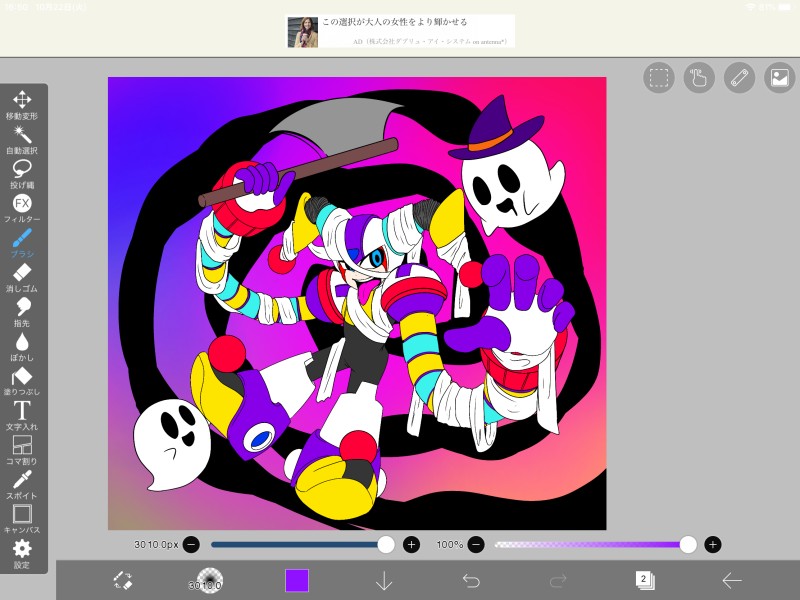Select the Bucket fill tool (塗りつぶし)
Image resolution: width=800 pixels, height=600 pixels.
click(x=22, y=381)
